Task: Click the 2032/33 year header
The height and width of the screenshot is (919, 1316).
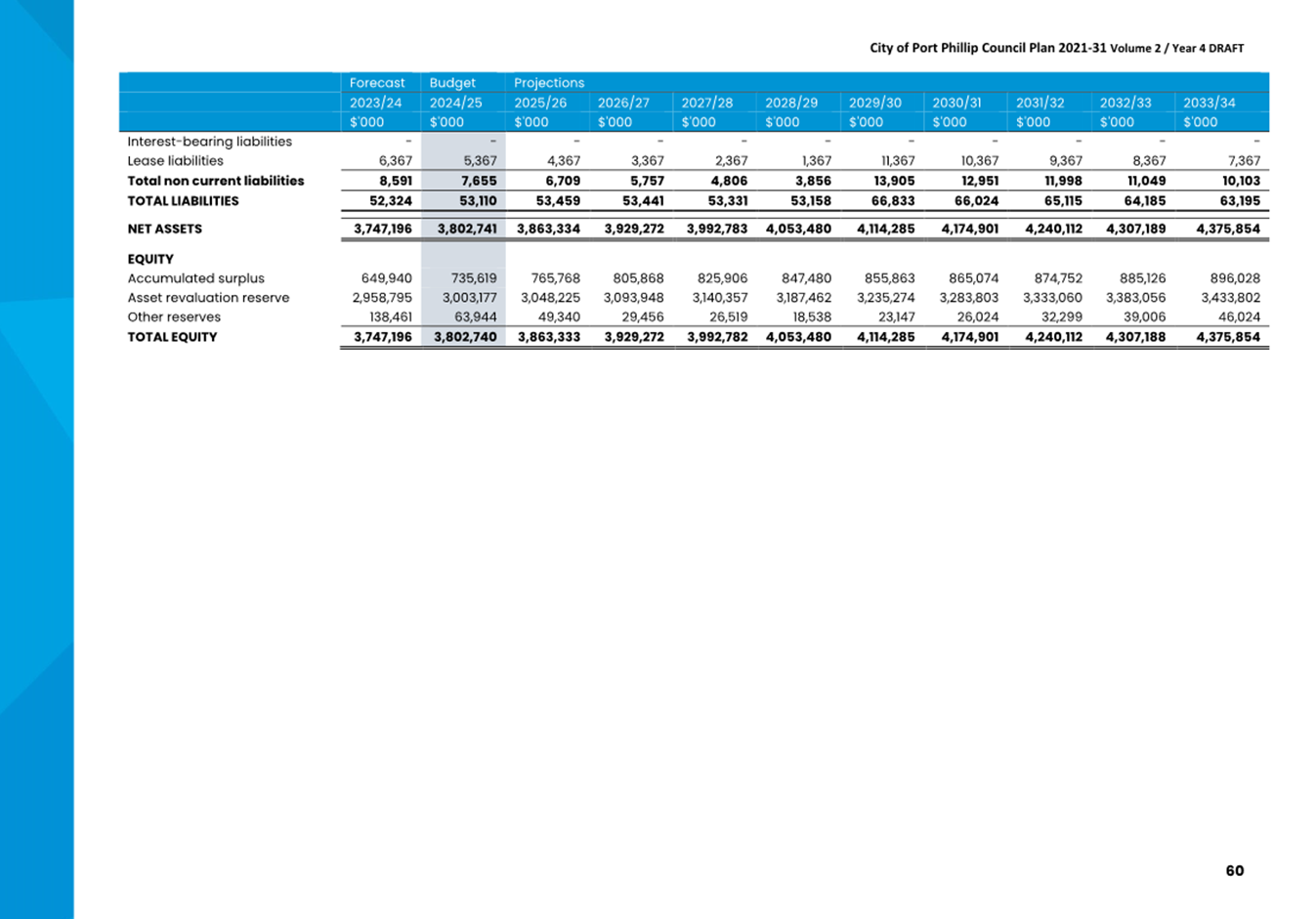Action: coord(1125,103)
